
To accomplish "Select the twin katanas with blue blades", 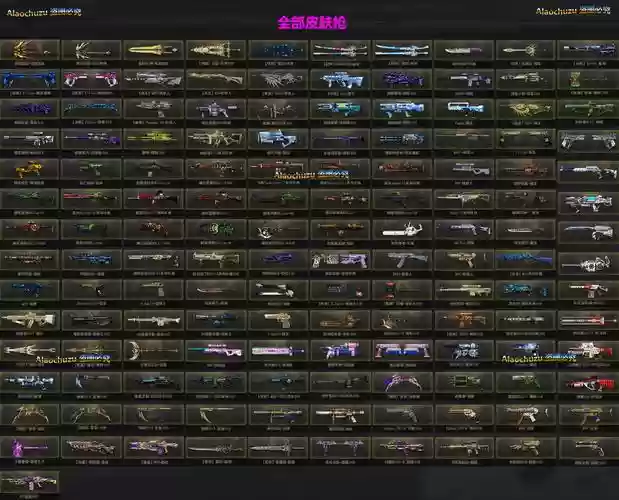I will pos(402,50).
